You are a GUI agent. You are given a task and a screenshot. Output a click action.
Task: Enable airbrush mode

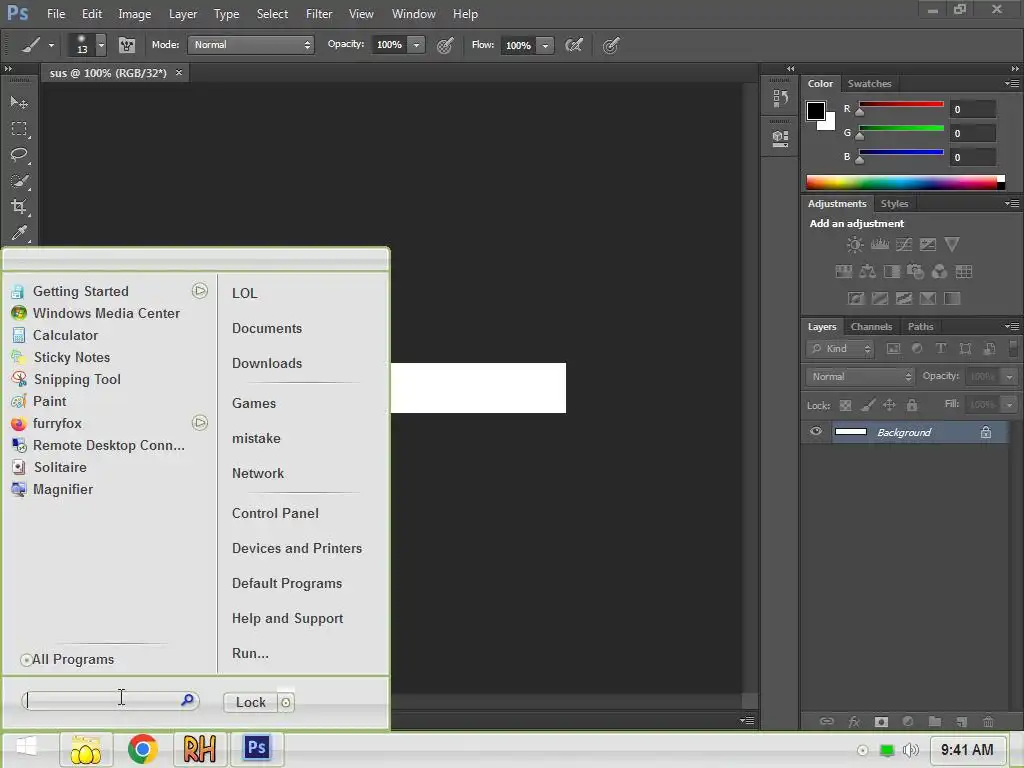click(574, 45)
